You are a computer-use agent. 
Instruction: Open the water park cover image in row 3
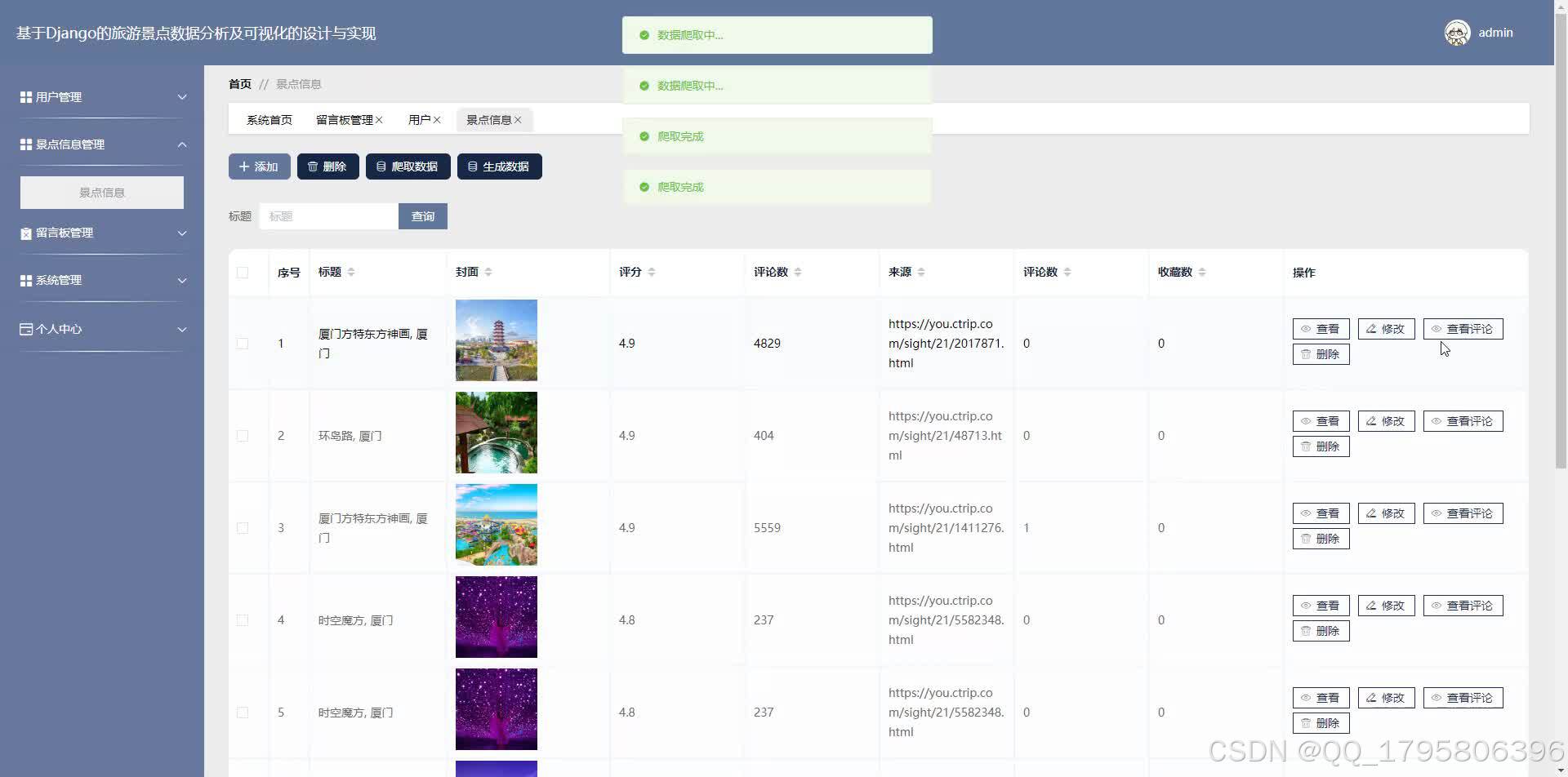497,525
